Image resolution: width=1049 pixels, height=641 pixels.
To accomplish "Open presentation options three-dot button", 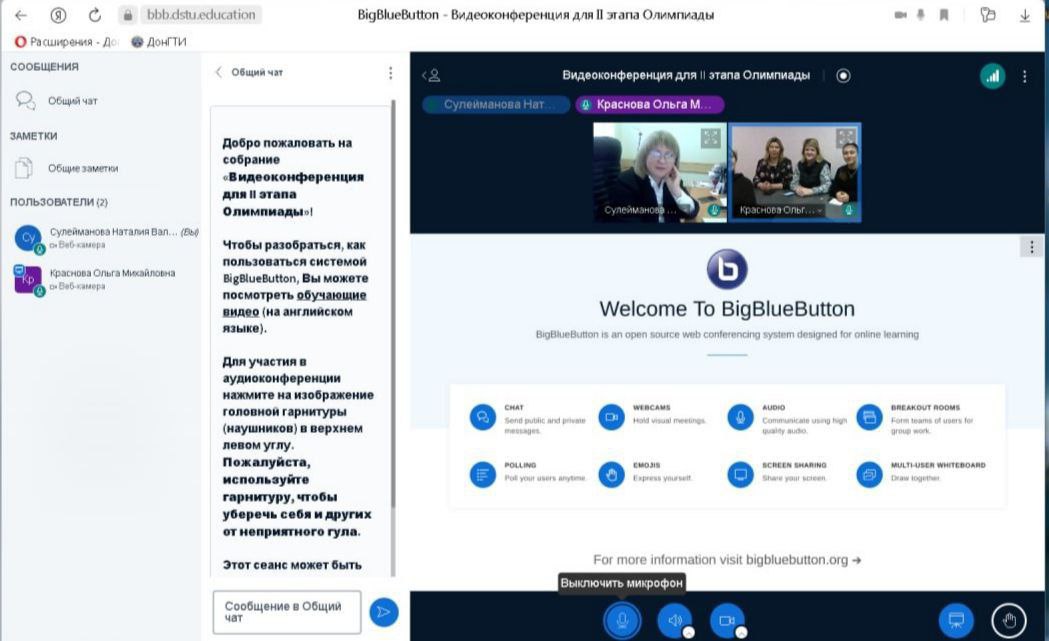I will click(1032, 247).
